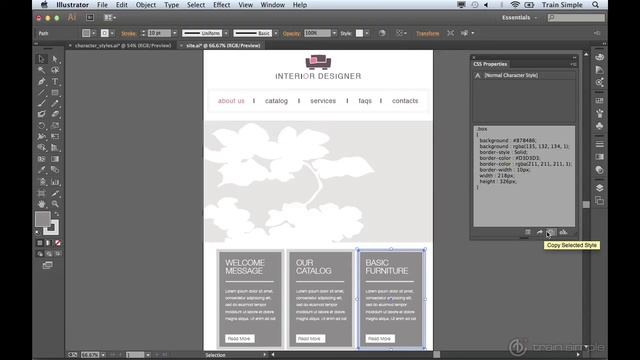
Task: Click the Isolate Selected Object icon
Action: (450, 33)
